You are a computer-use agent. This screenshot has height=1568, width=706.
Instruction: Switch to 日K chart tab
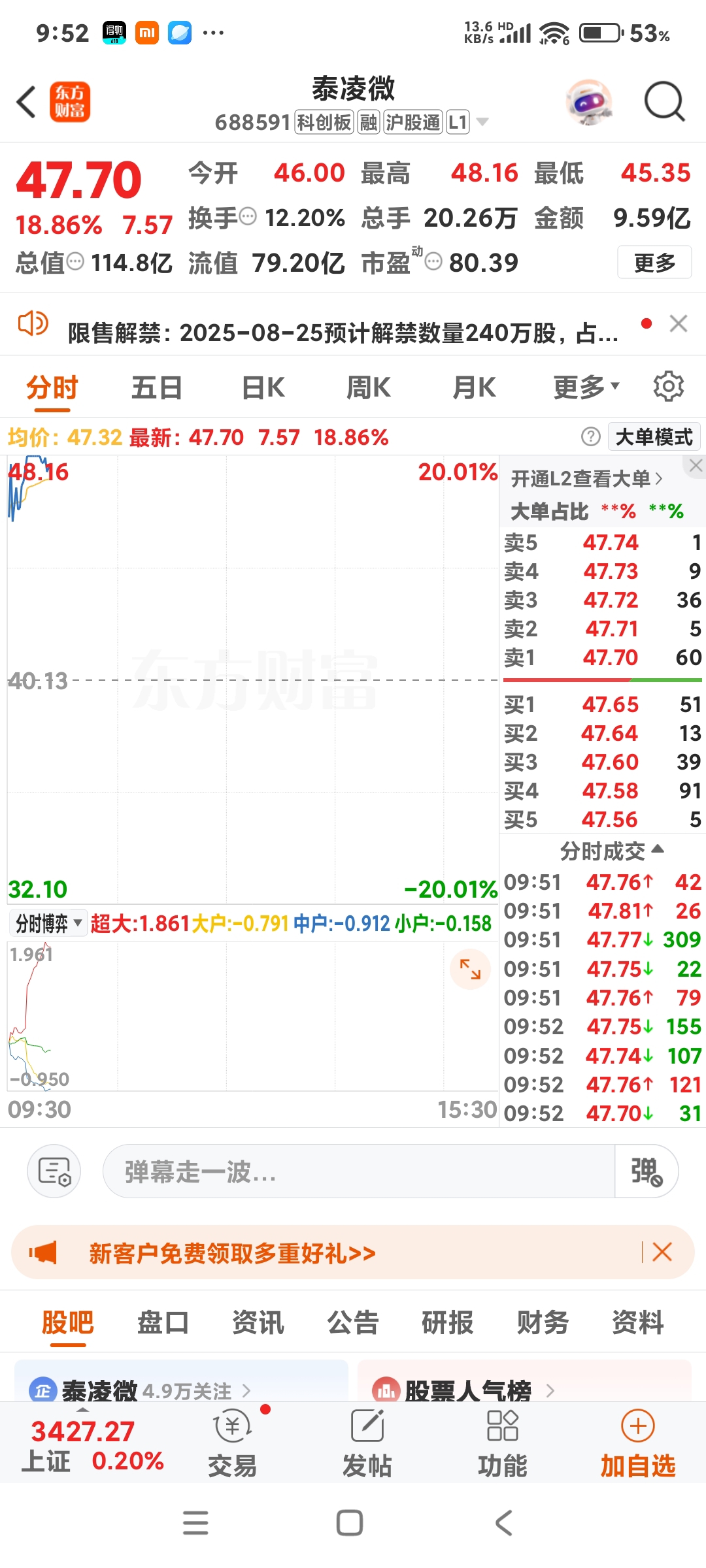click(263, 388)
